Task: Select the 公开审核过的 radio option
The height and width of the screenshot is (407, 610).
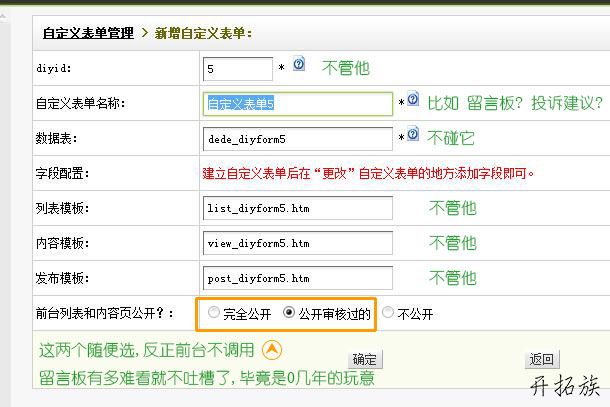Action: point(289,312)
